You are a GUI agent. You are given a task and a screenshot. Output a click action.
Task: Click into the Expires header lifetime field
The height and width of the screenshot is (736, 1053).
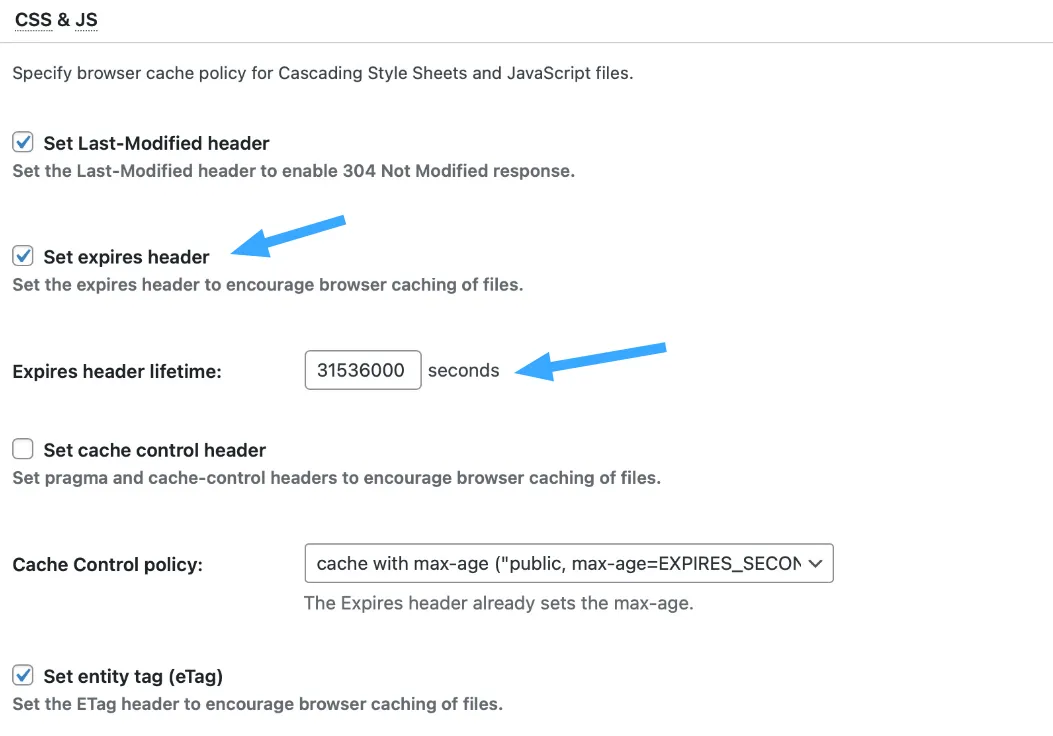363,370
